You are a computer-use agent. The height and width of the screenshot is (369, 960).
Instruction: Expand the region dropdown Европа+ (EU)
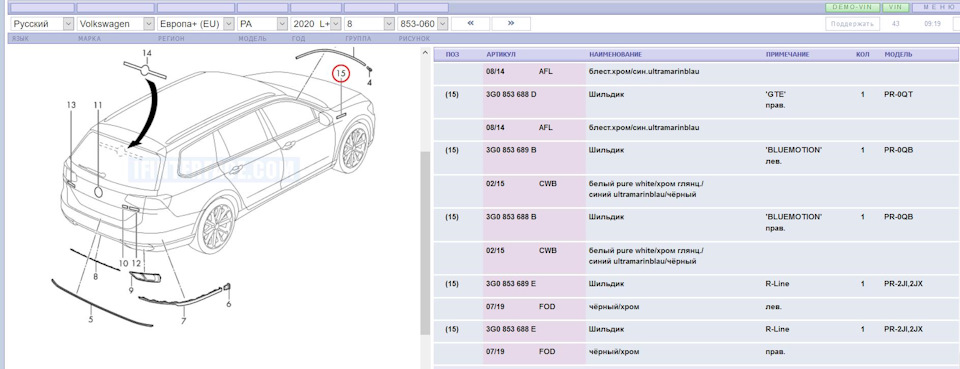pyautogui.click(x=195, y=24)
